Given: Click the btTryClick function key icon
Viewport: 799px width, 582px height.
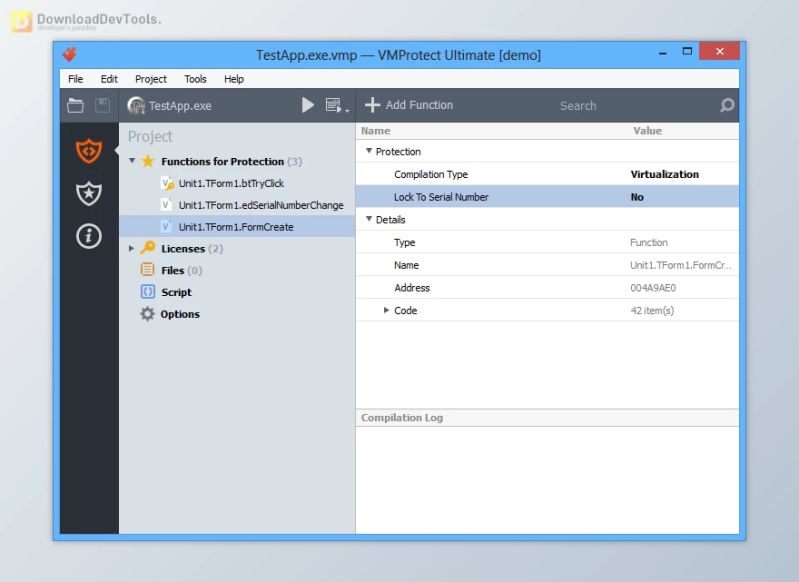Looking at the screenshot, I should 167,183.
